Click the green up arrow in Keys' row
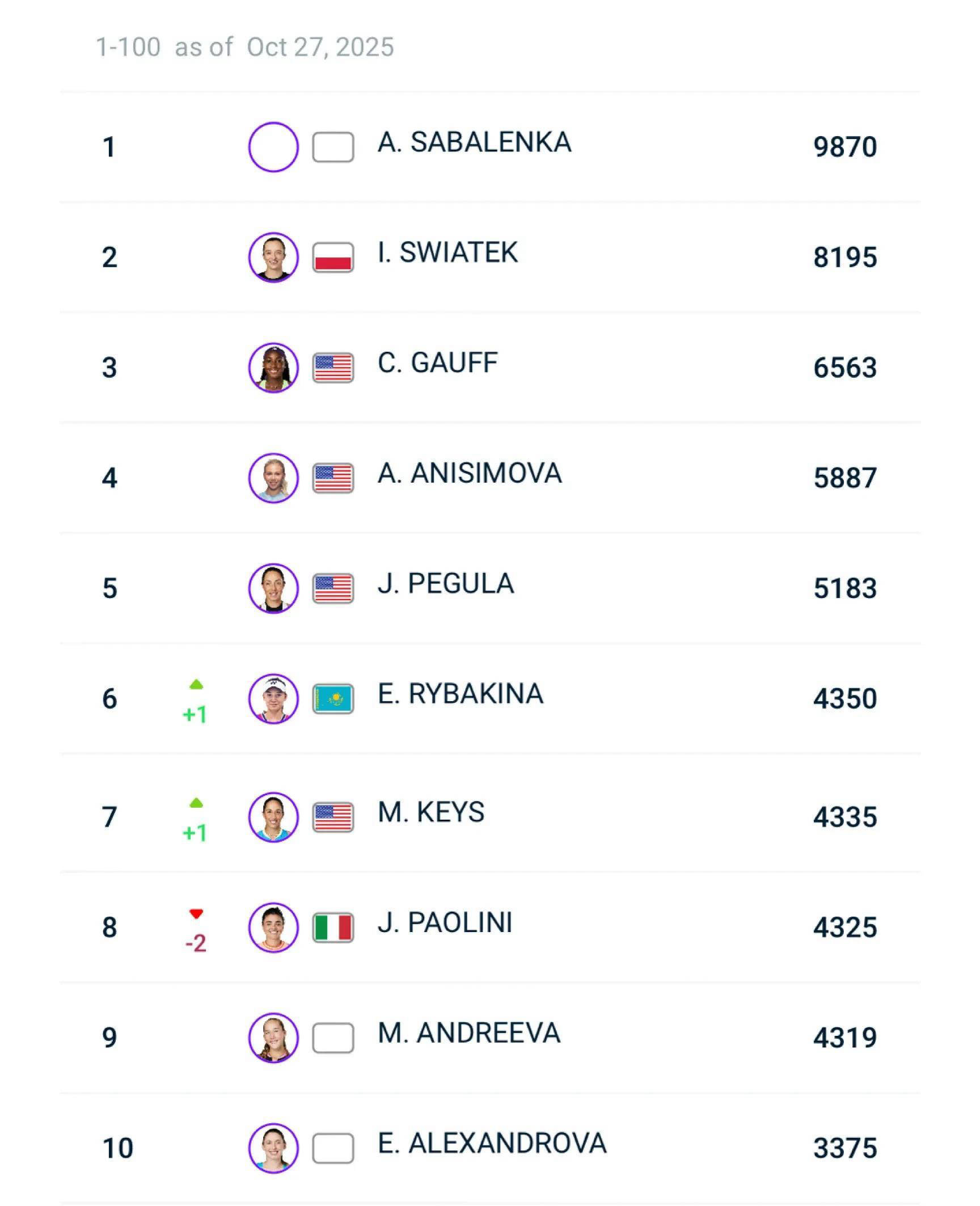The width and height of the screenshot is (980, 1206). [196, 803]
